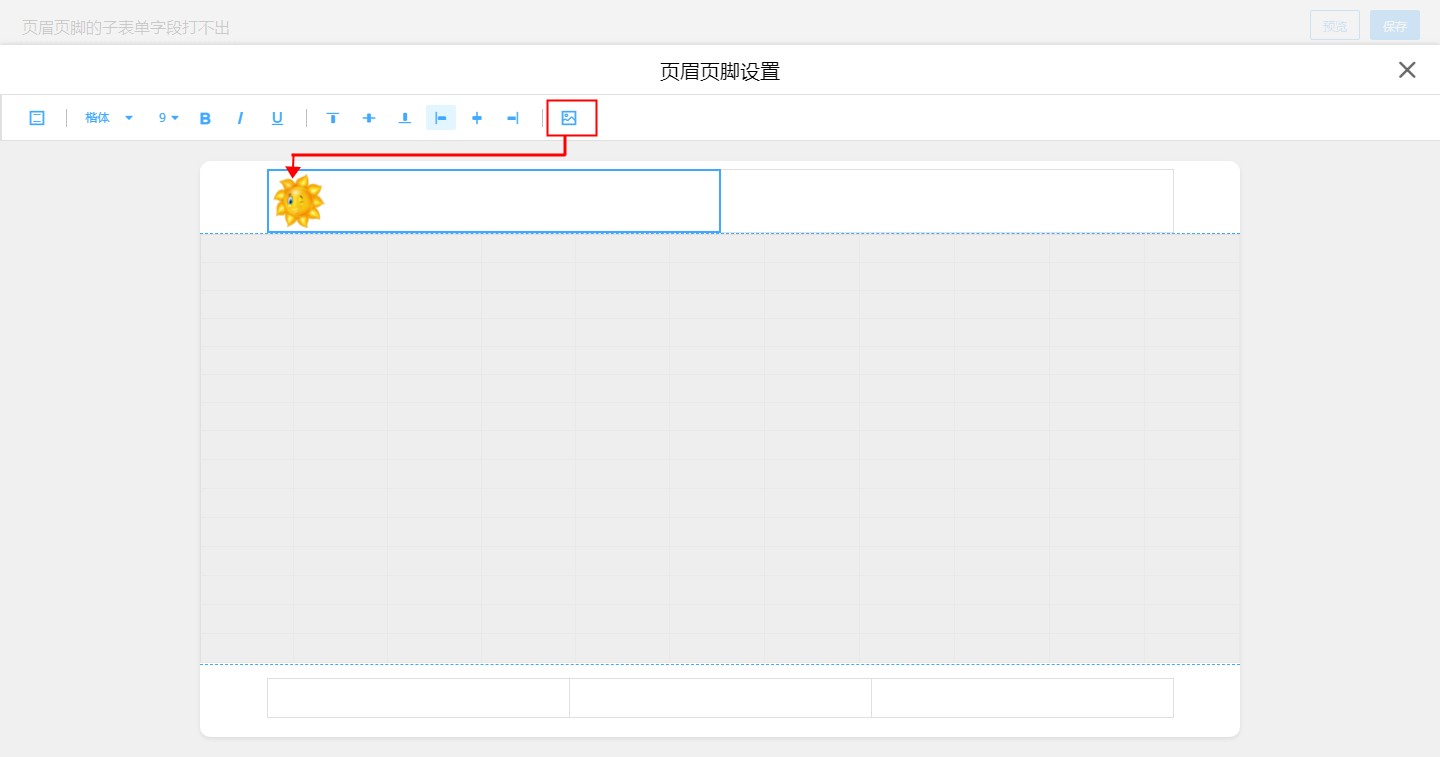This screenshot has height=757, width=1440.
Task: Close the 页眉页脚设置 dialog
Action: (1407, 70)
